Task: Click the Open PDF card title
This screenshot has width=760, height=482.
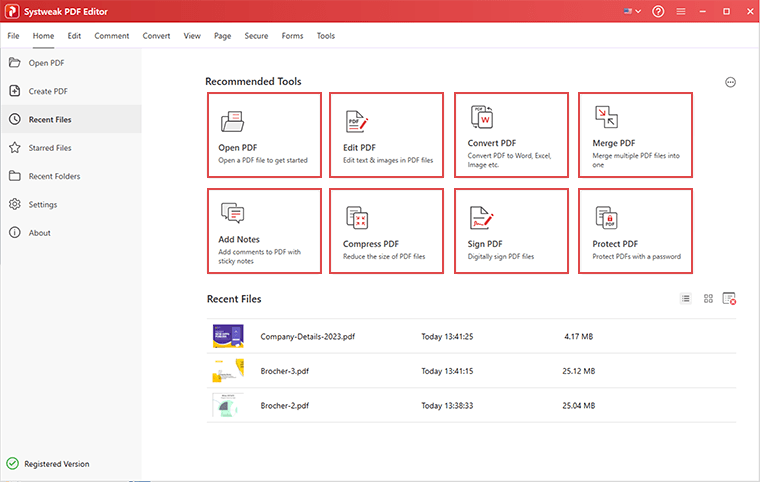Action: pyautogui.click(x=238, y=147)
